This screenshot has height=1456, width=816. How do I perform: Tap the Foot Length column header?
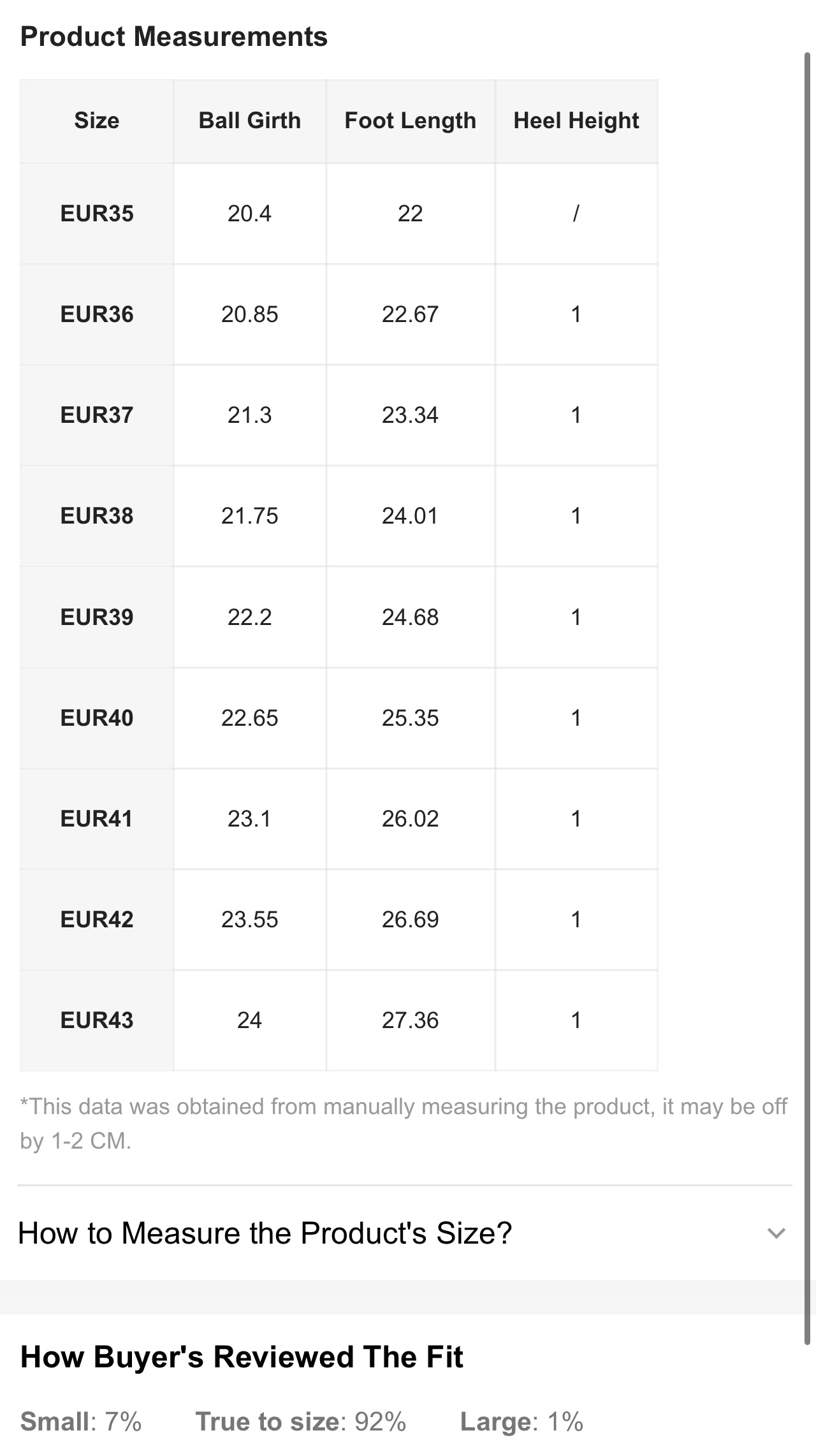coord(411,121)
